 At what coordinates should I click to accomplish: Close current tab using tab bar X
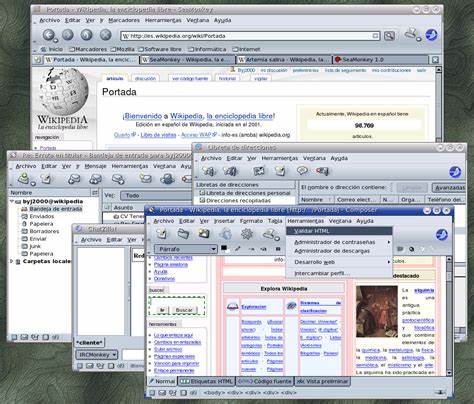coord(435,60)
